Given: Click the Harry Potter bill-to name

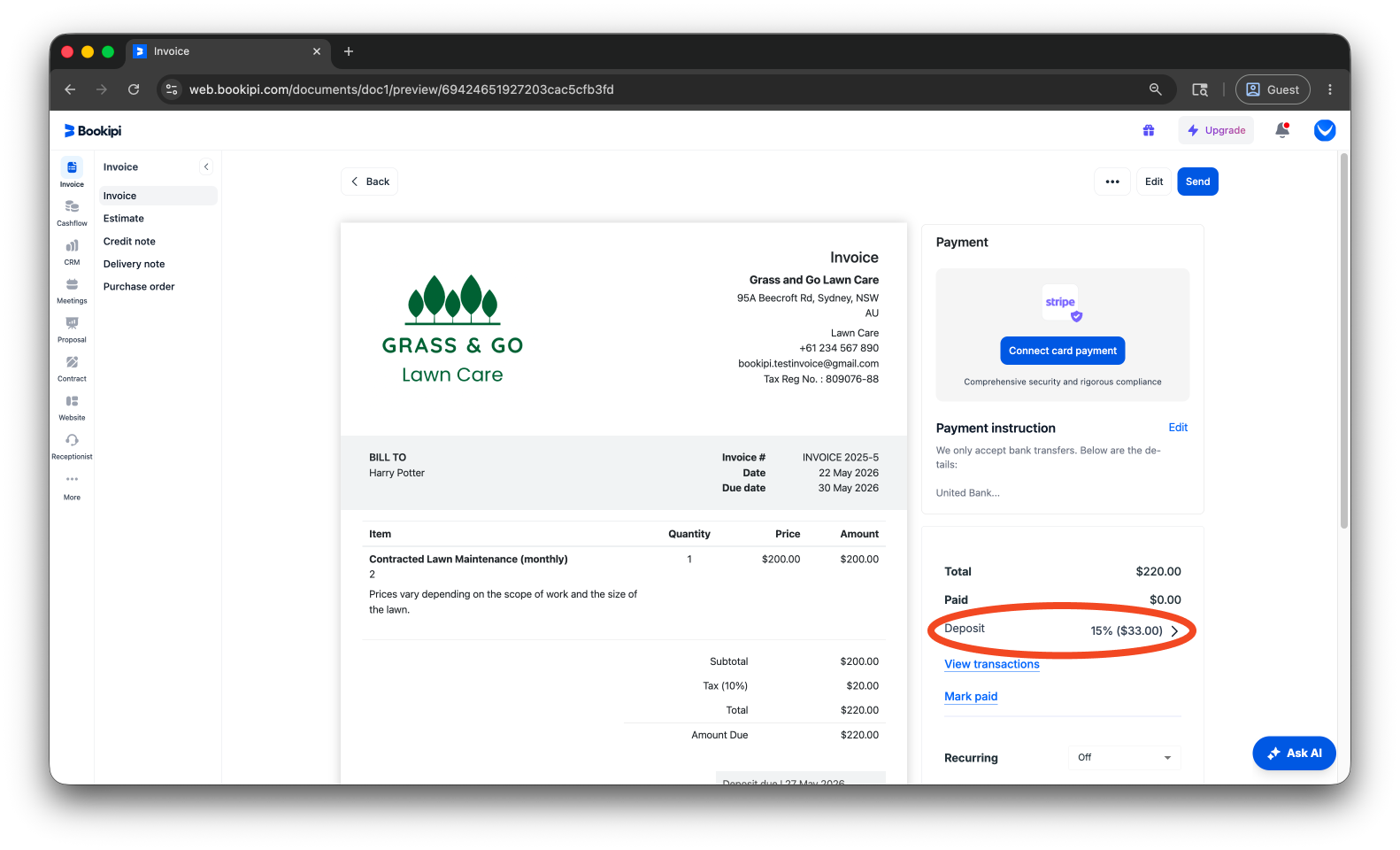Looking at the screenshot, I should pyautogui.click(x=396, y=473).
